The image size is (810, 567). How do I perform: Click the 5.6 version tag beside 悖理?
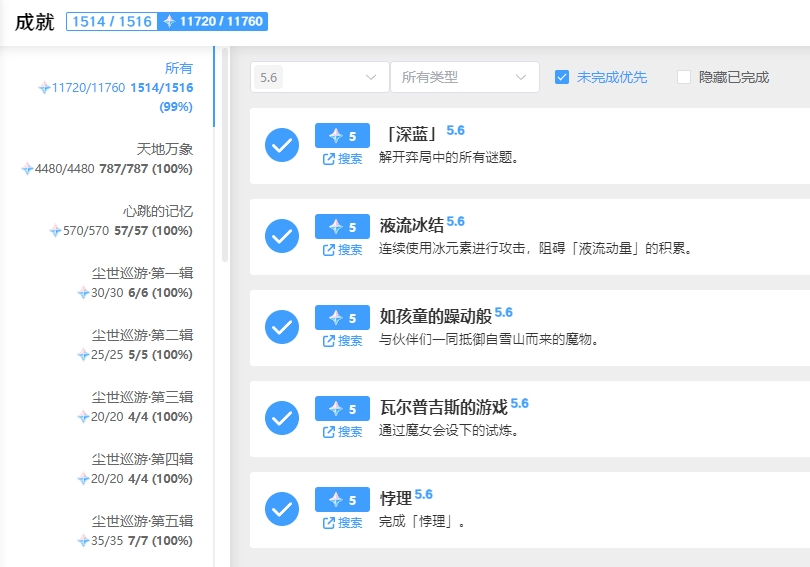(424, 494)
